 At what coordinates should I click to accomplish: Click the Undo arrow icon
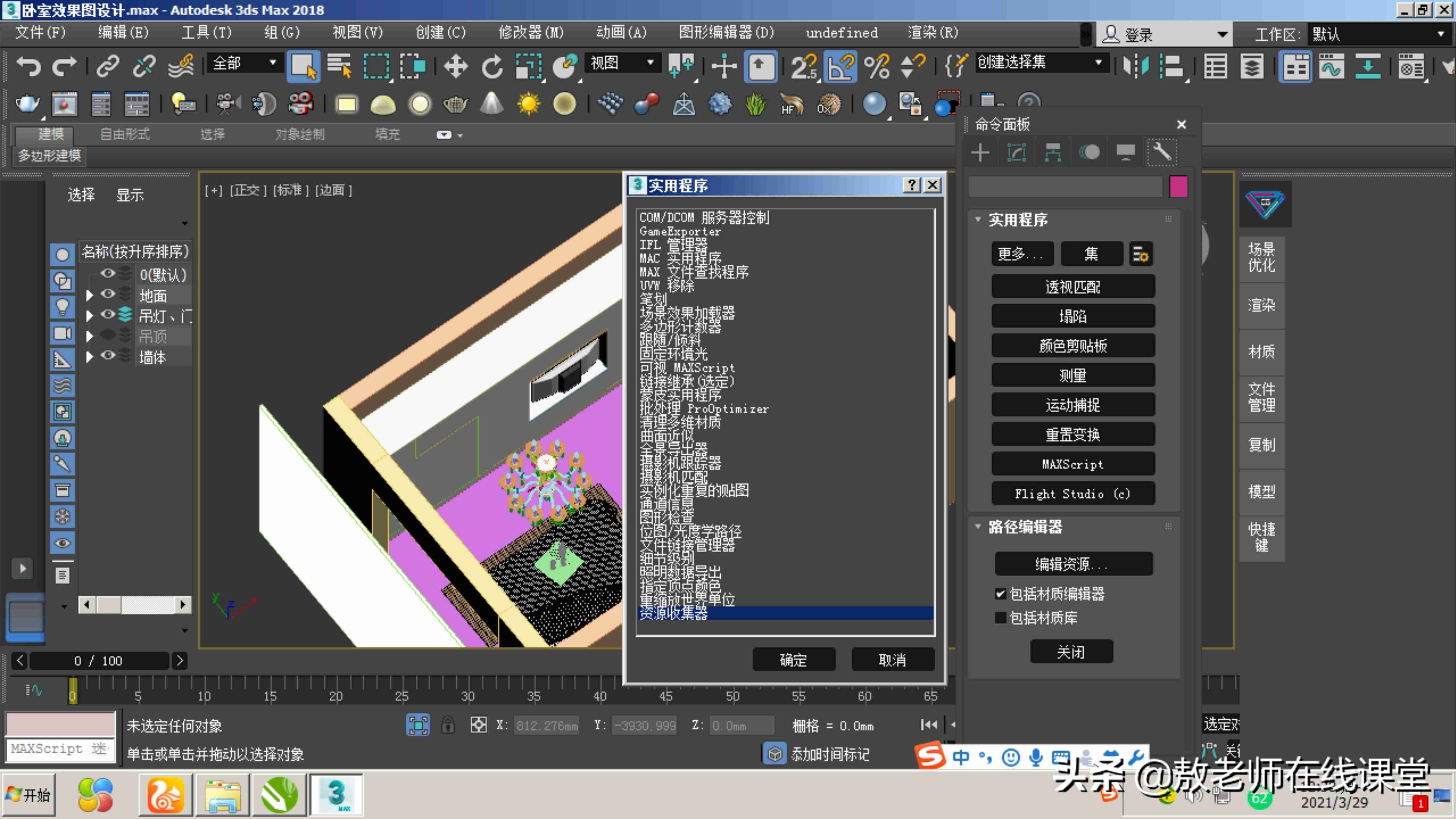[28, 66]
